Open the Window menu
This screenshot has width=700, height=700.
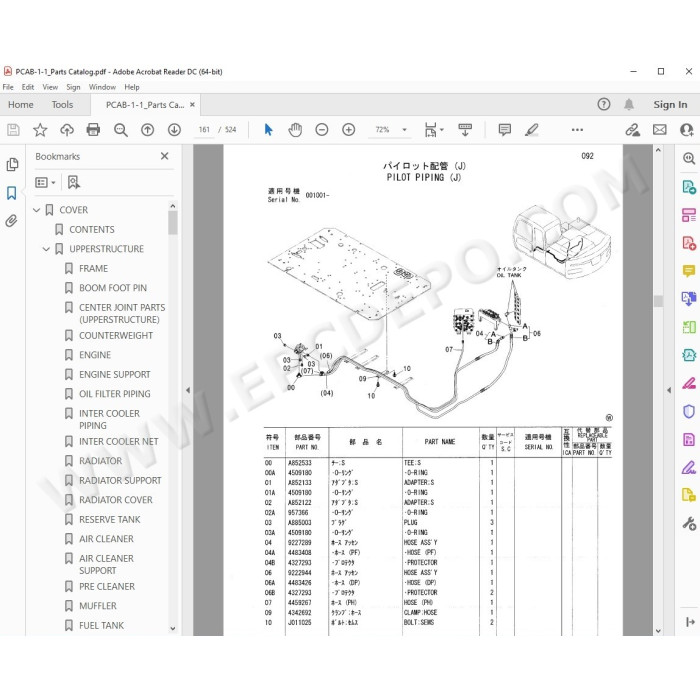tap(102, 87)
